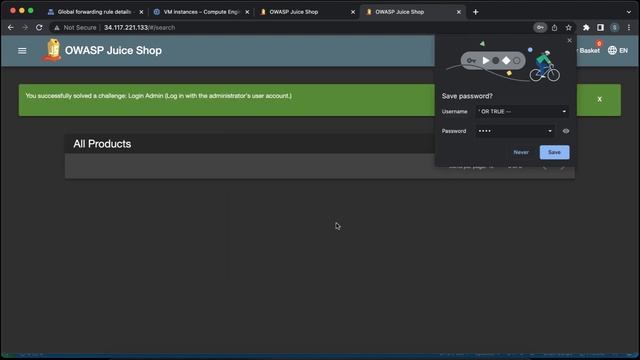Dismiss the challenge solved banner
This screenshot has width=640, height=360.
(600, 99)
